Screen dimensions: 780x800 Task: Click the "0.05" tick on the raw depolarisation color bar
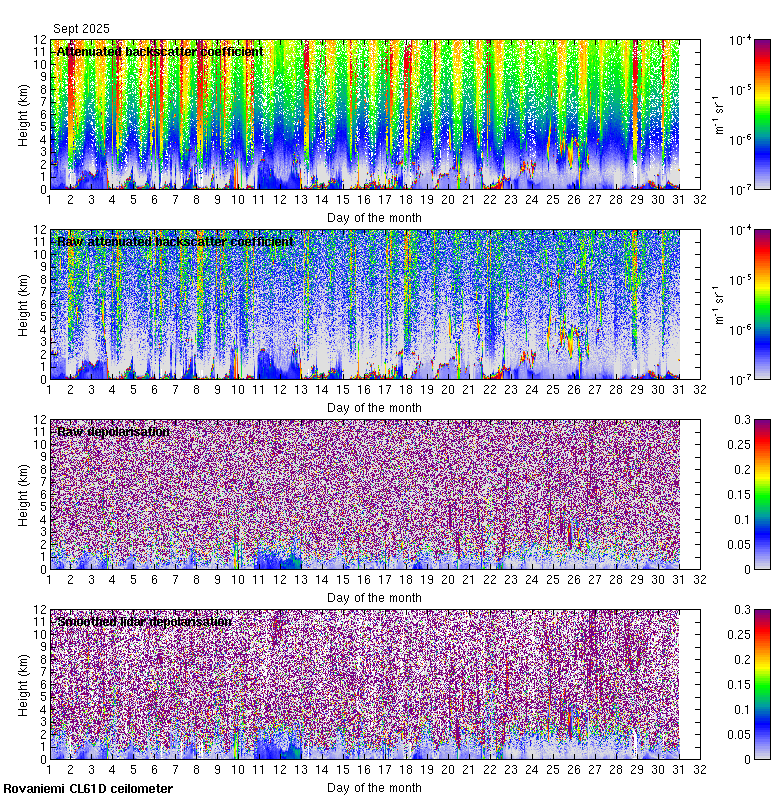[739, 545]
